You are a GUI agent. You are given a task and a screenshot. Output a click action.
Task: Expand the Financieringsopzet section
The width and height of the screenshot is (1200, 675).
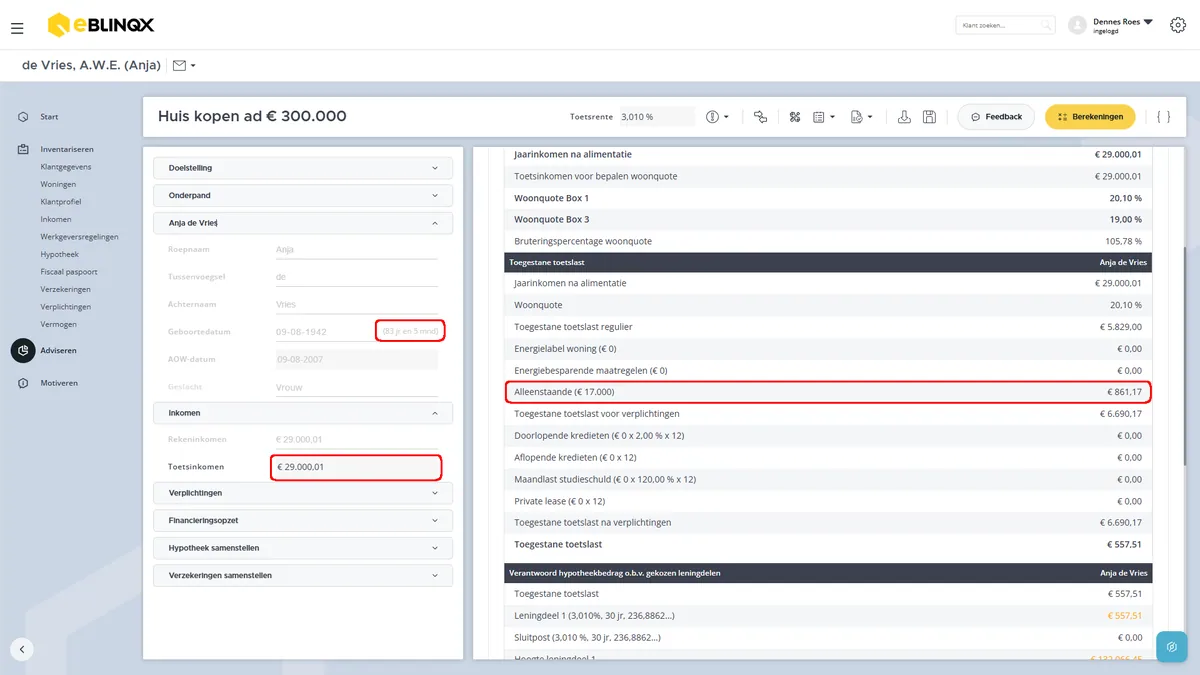click(303, 521)
